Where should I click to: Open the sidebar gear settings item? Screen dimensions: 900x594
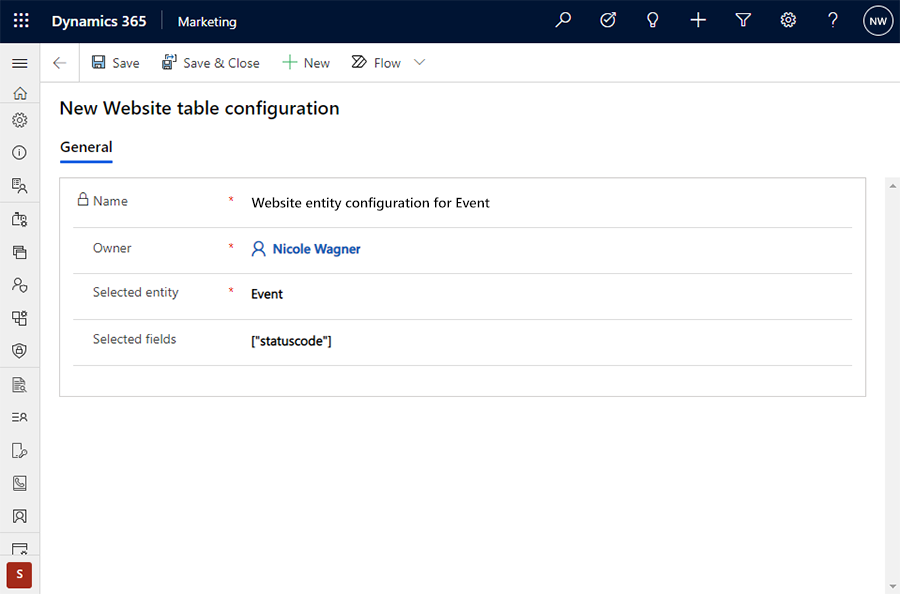coord(20,120)
